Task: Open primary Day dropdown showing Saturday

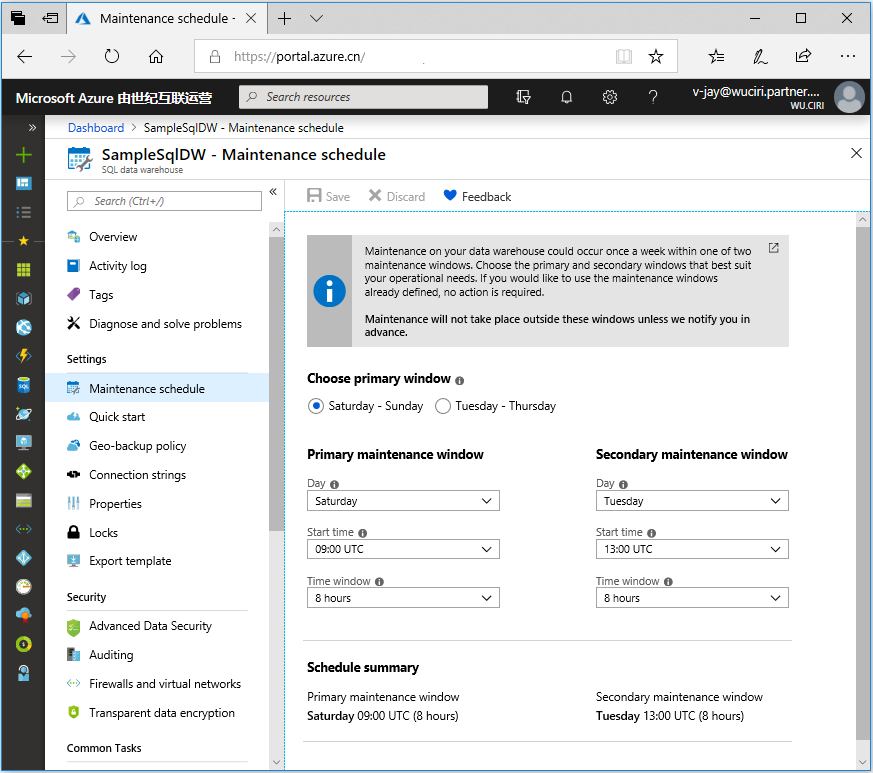Action: point(403,501)
